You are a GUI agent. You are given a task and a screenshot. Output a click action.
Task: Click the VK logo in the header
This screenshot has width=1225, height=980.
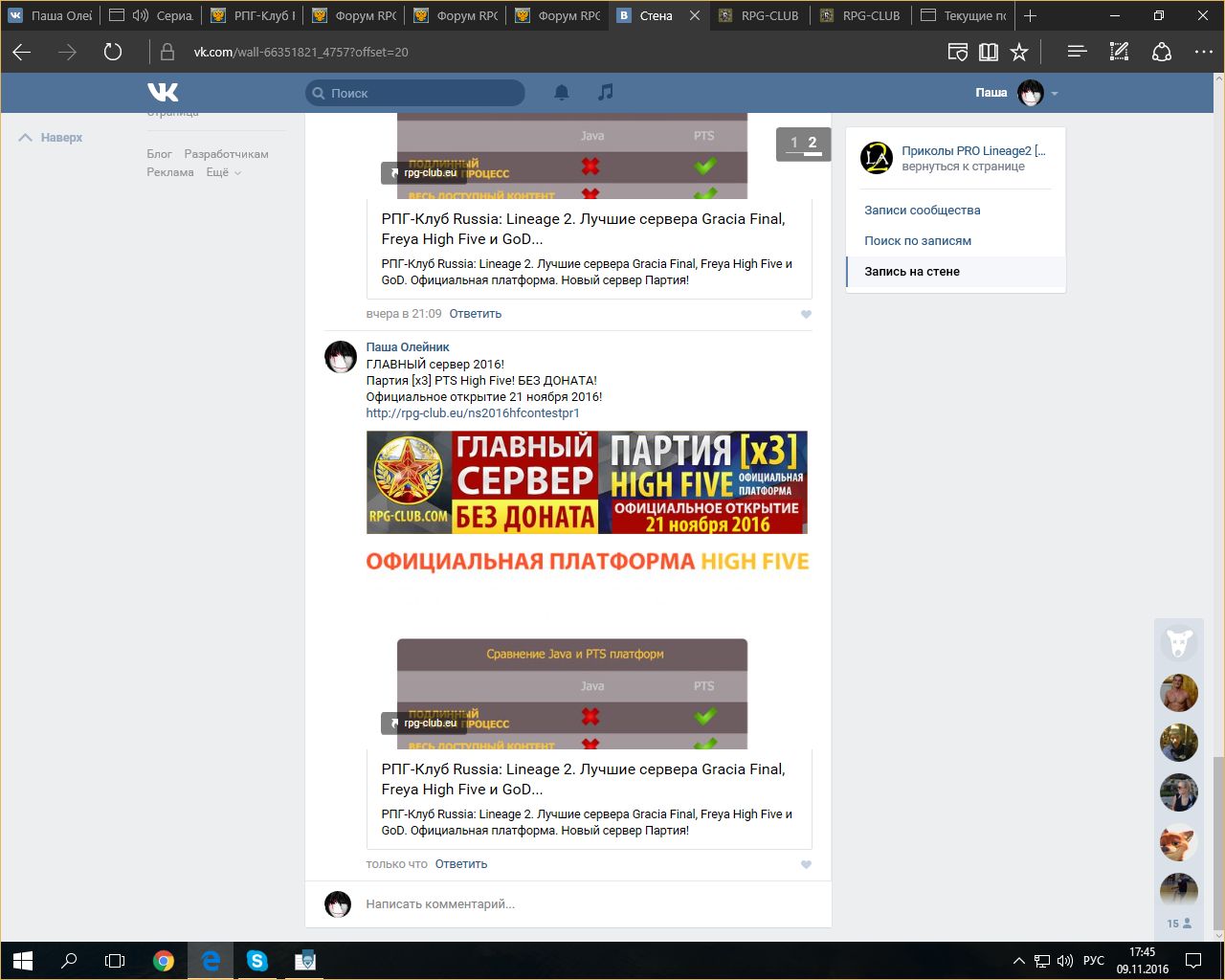point(163,92)
